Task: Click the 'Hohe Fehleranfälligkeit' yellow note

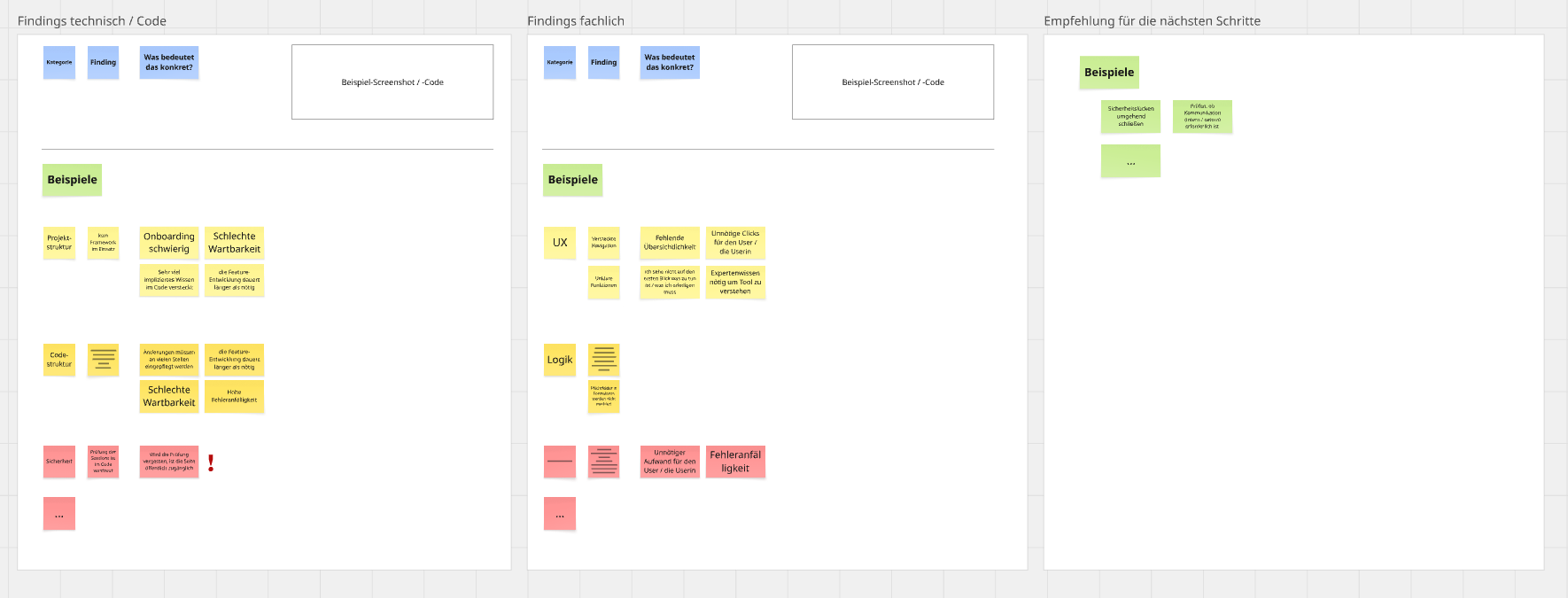Action: (234, 396)
